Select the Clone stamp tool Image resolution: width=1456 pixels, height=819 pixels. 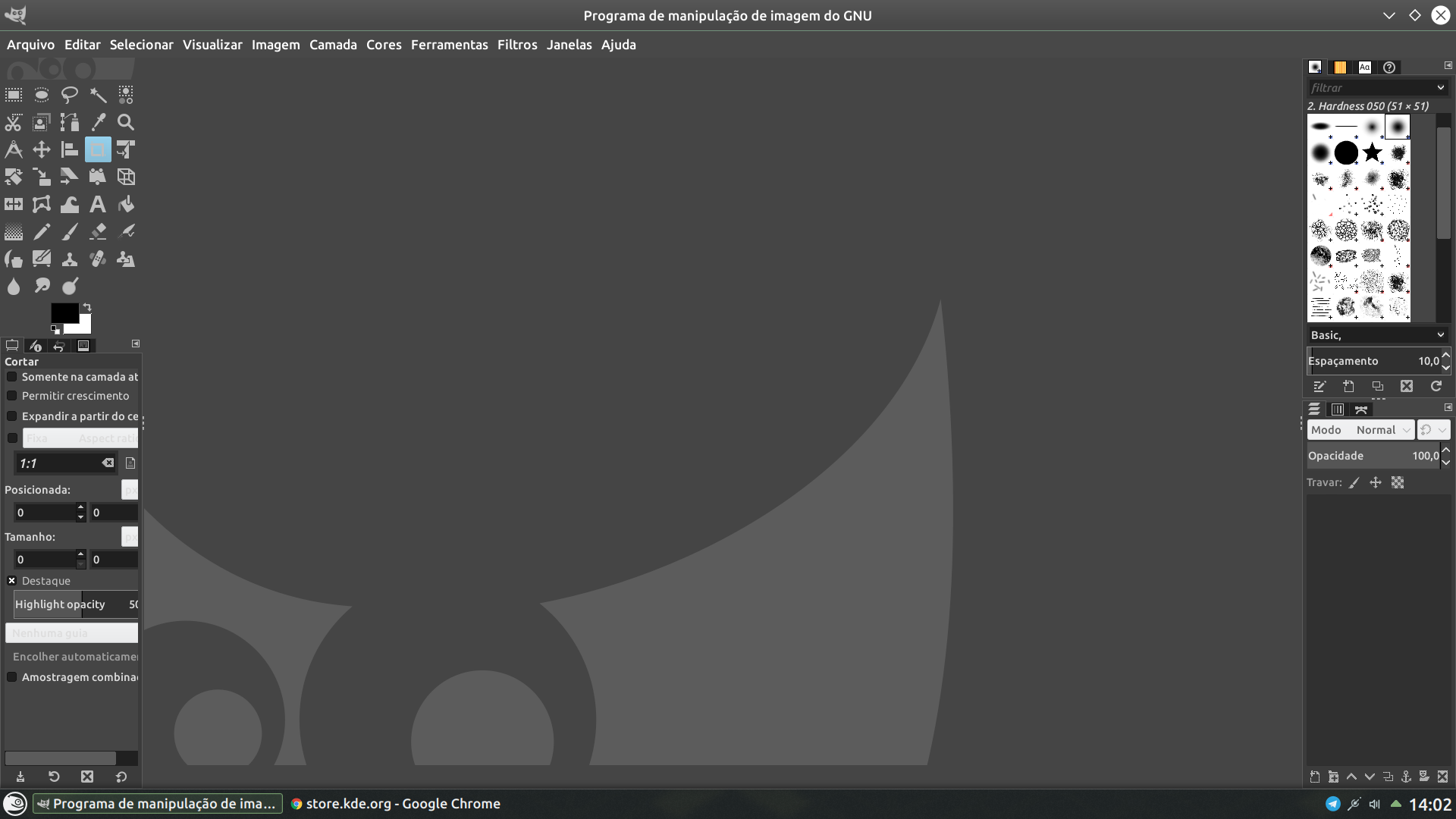(x=70, y=259)
